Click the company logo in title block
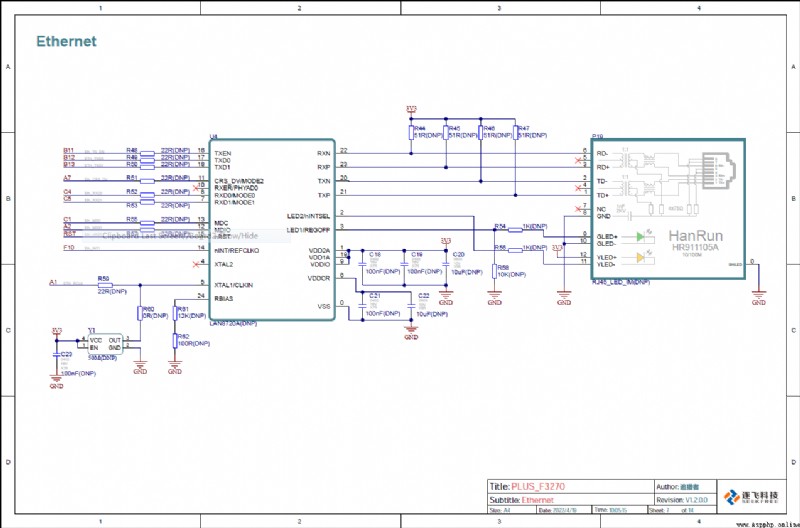 click(752, 496)
